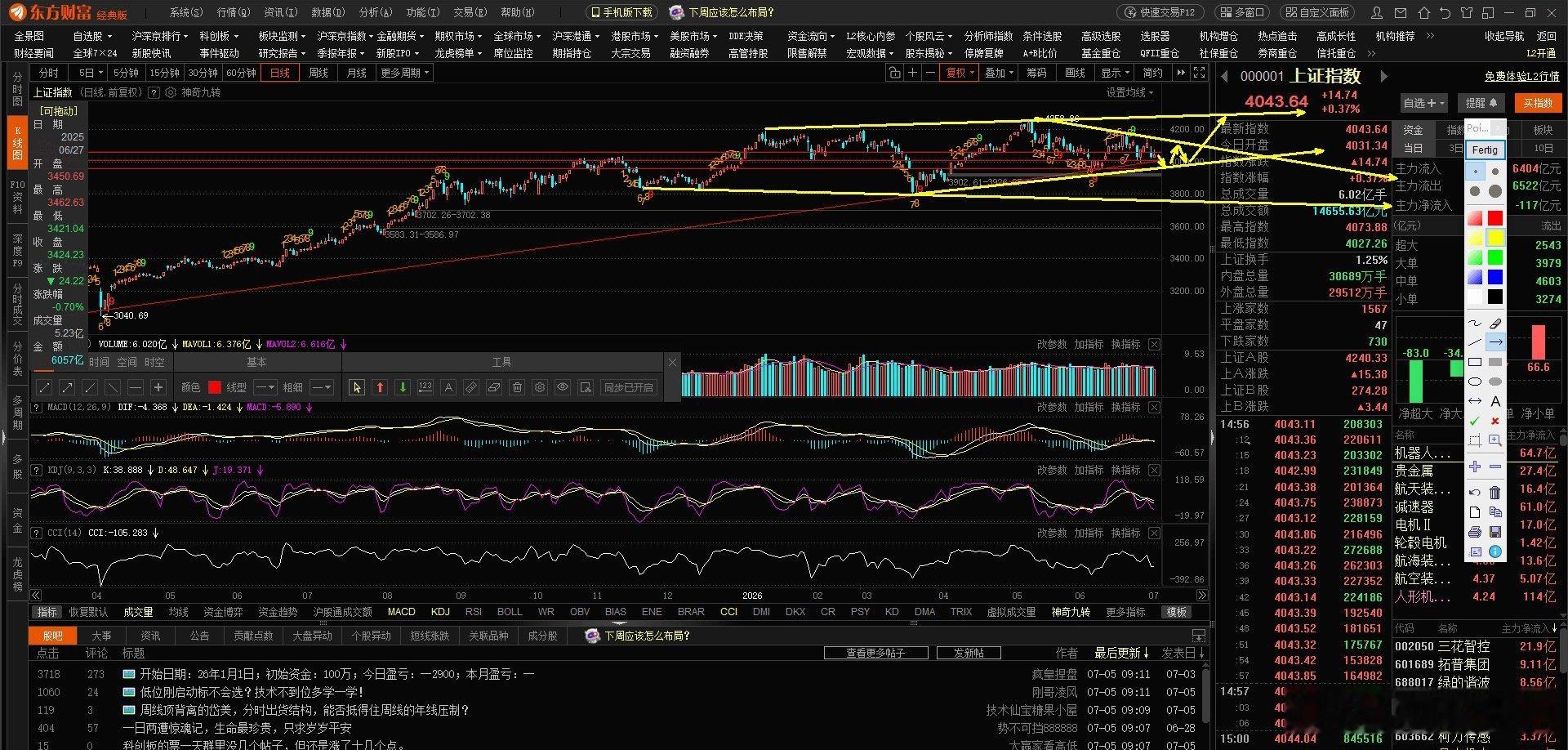Viewport: 1568px width, 750px height.
Task: Pick the blue color swatch in palette
Action: (1494, 277)
